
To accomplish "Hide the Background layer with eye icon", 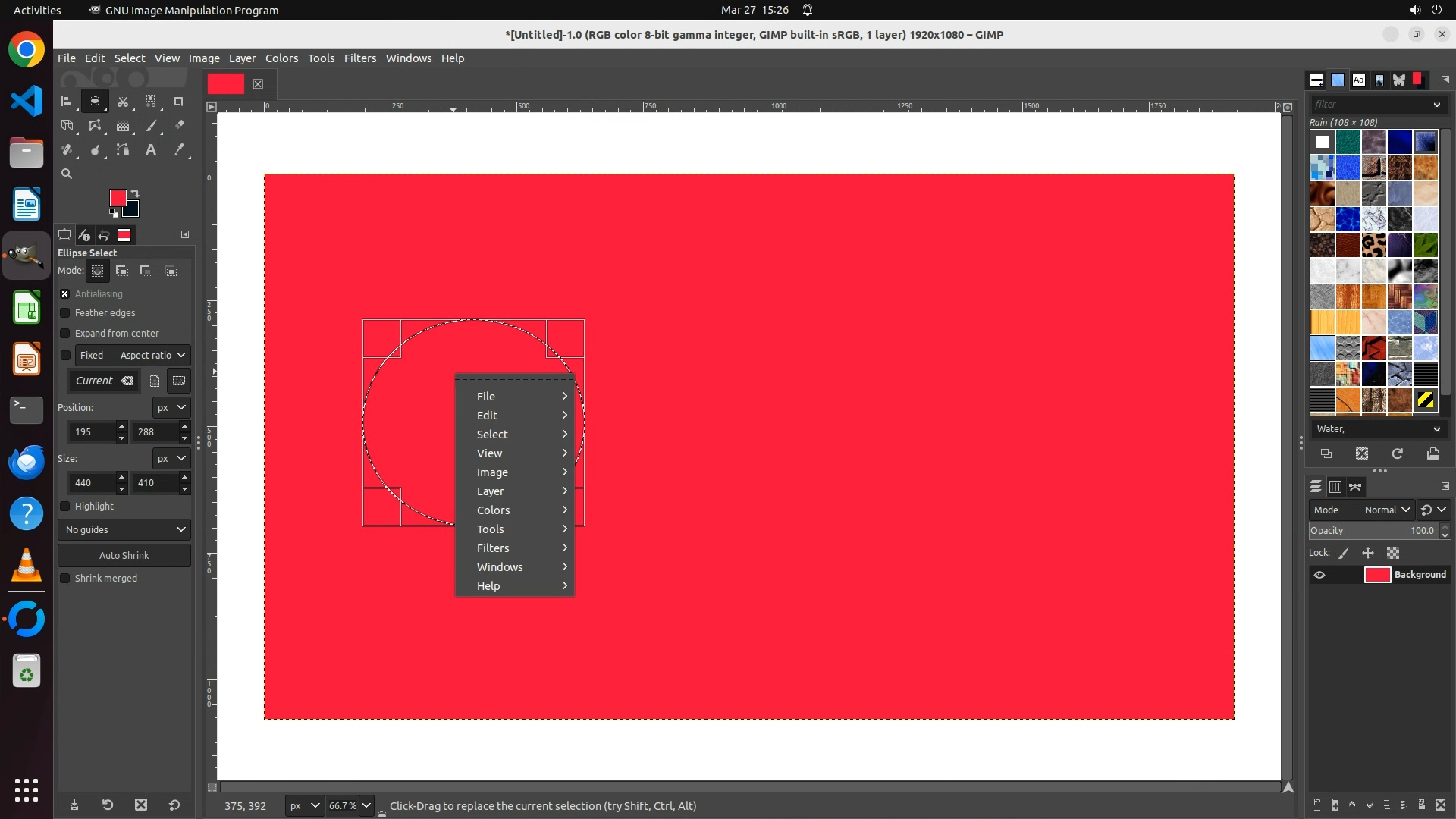I will tap(1319, 575).
